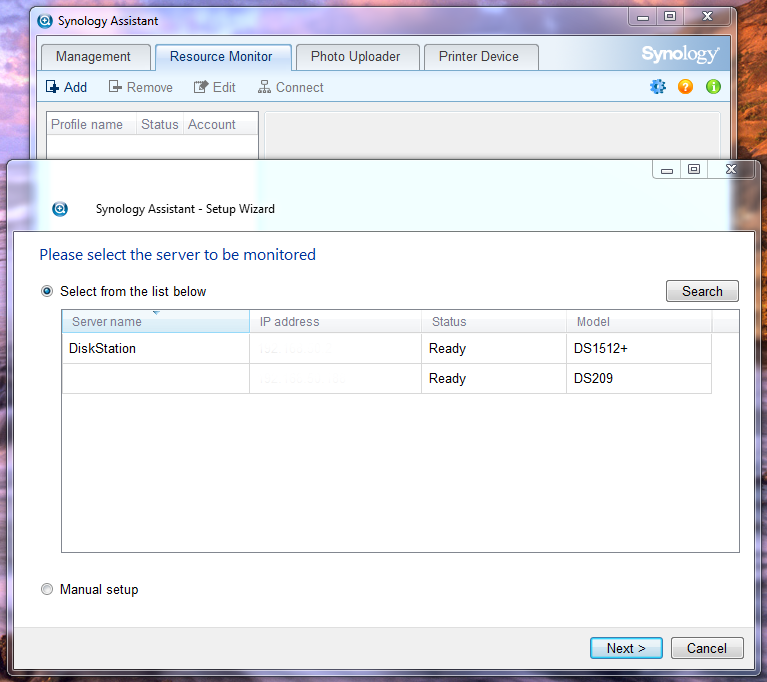The height and width of the screenshot is (682, 767).
Task: Close the Synology Assistant main window
Action: (x=707, y=17)
